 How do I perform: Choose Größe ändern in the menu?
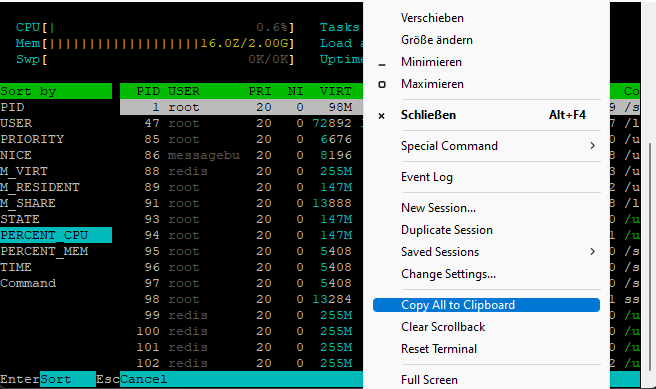[x=486, y=40]
